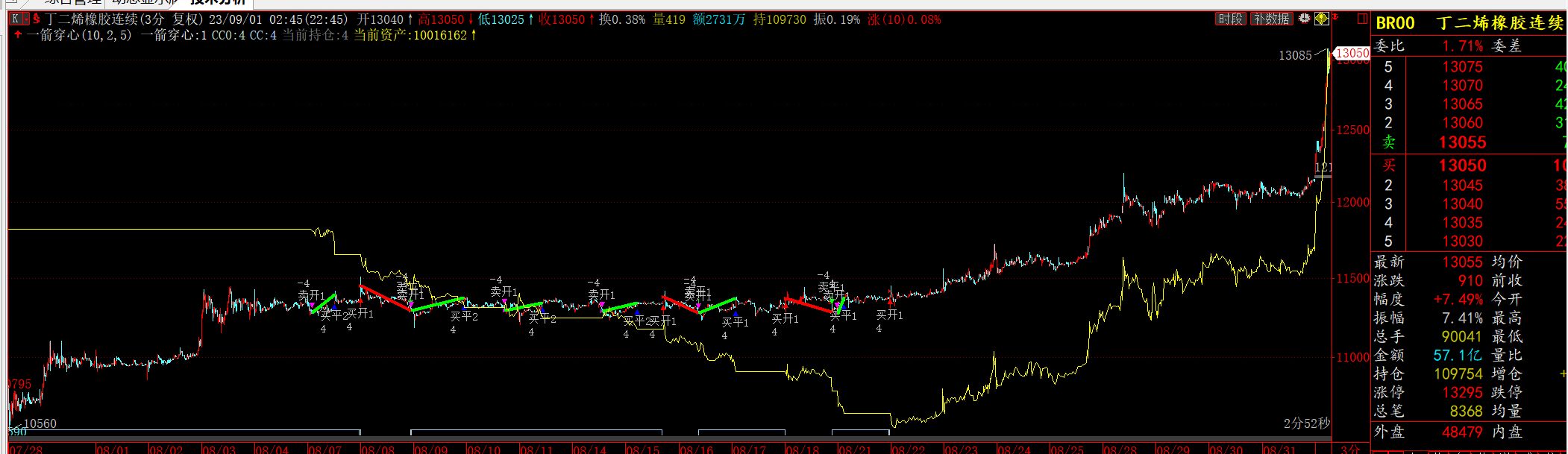Click the 2分52秒 countdown label
1568x454 pixels.
point(1307,423)
